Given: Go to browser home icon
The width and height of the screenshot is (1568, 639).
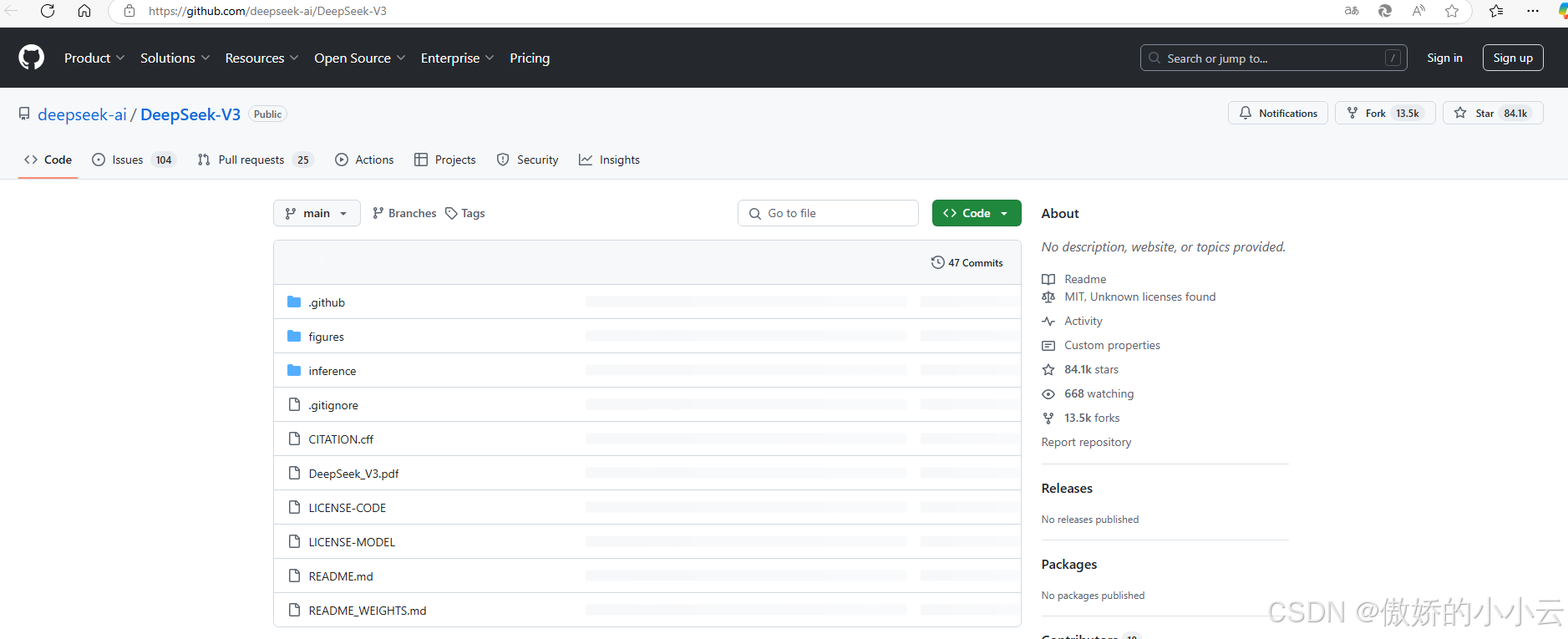Looking at the screenshot, I should [84, 11].
